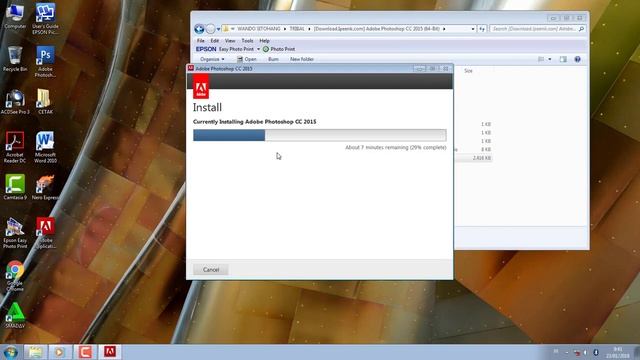The height and width of the screenshot is (360, 640).
Task: Open File Explorer from taskbar
Action: 35,352
